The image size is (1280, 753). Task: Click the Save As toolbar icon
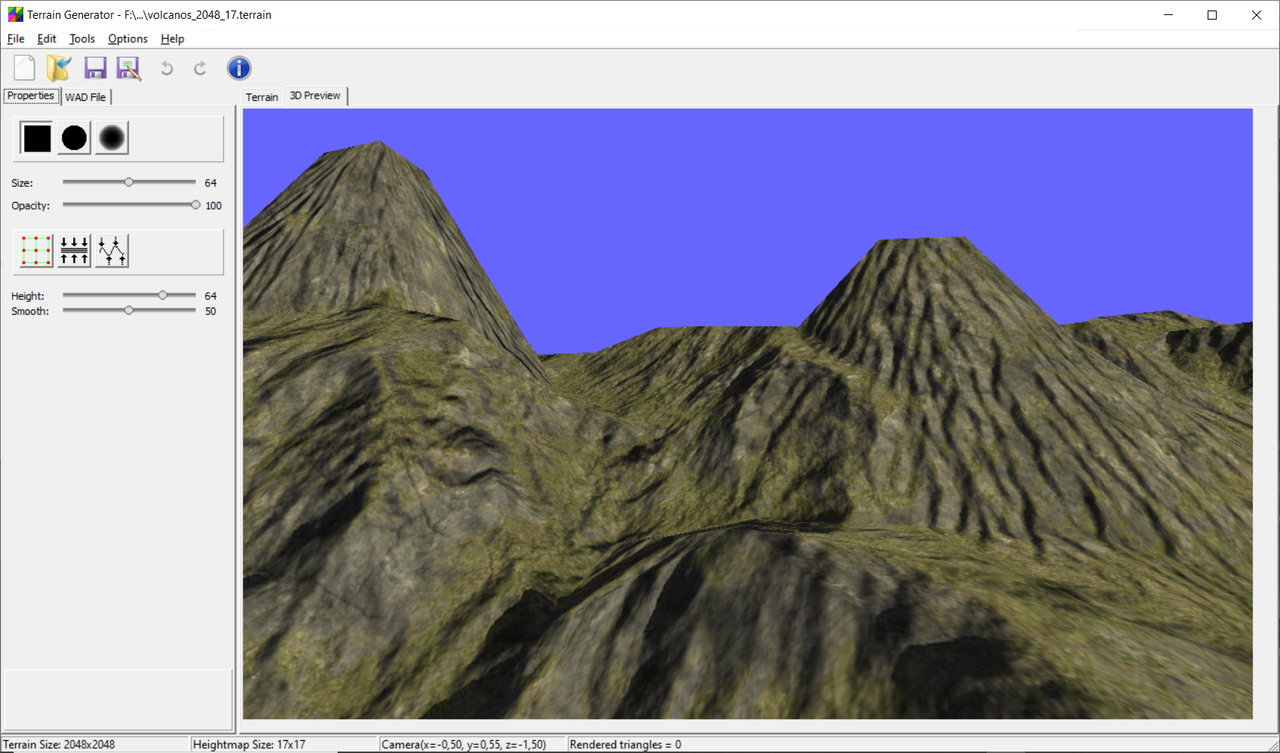point(129,68)
